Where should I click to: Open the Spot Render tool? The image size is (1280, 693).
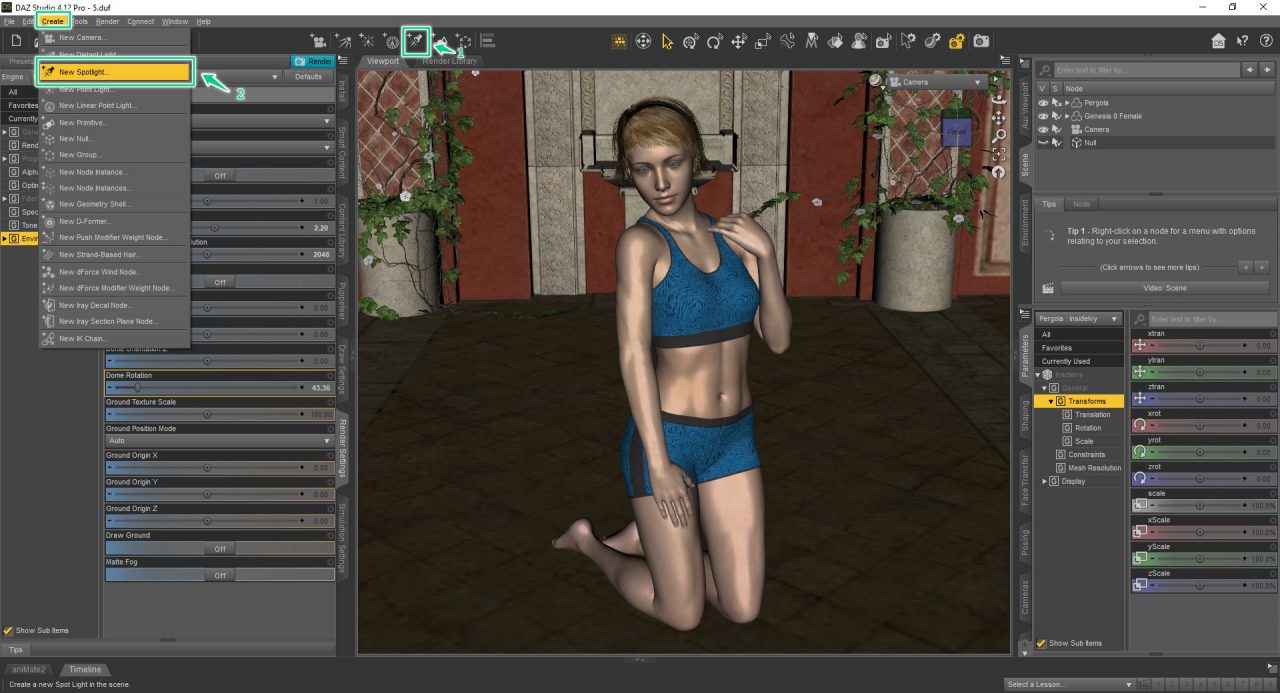coord(883,41)
